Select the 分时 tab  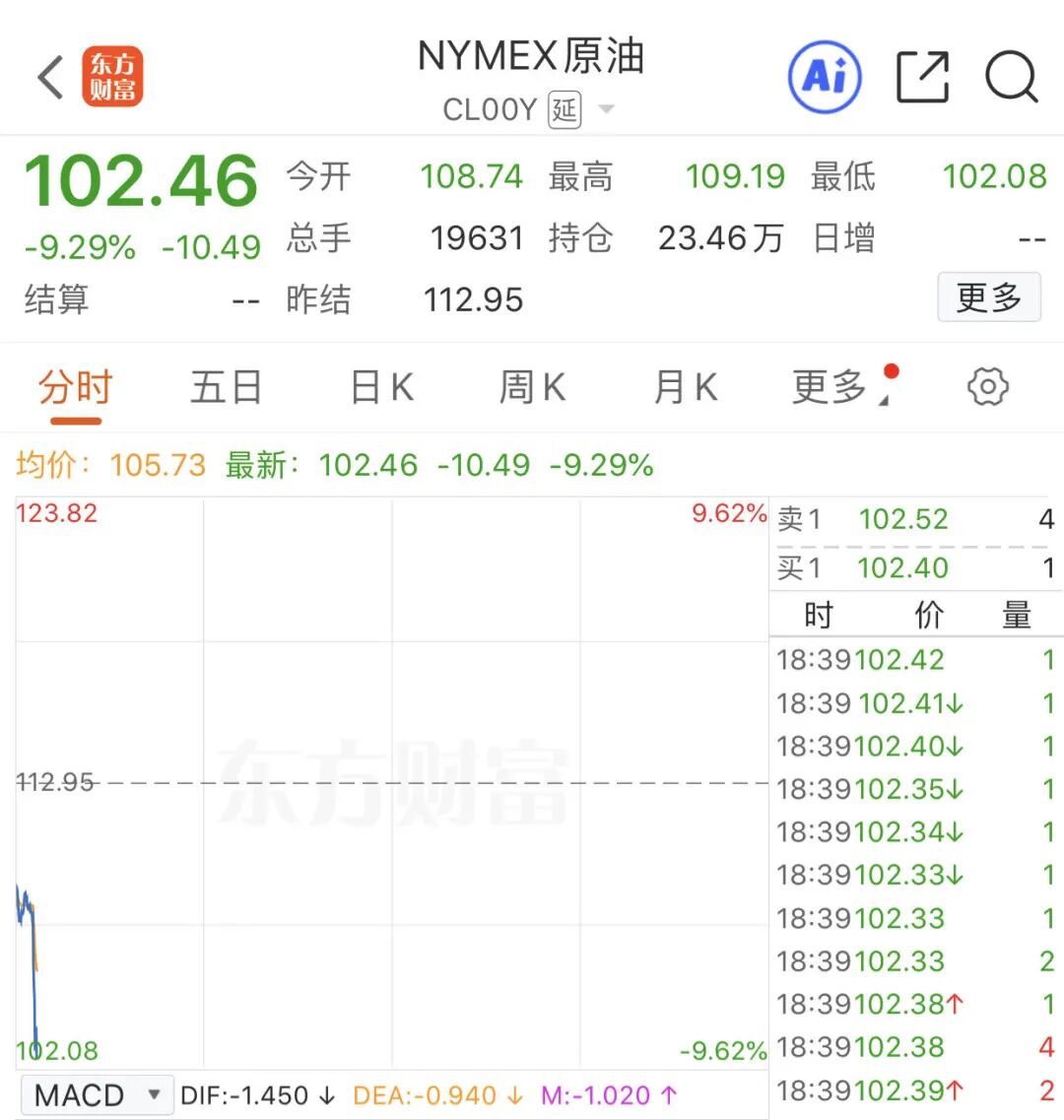[76, 387]
